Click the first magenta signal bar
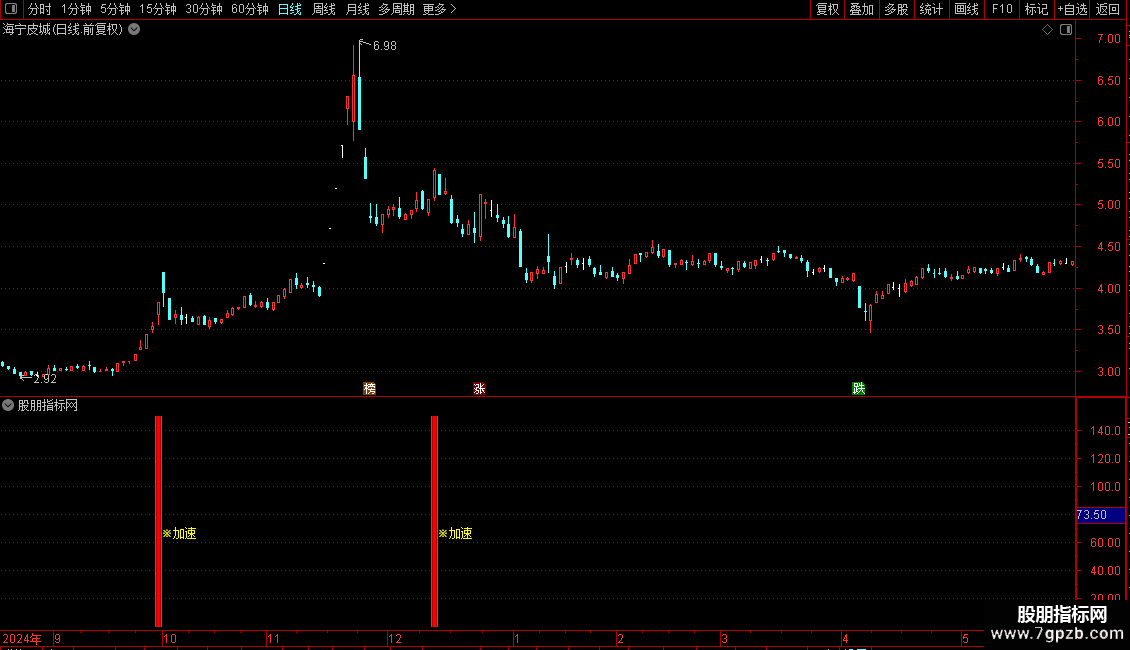The height and width of the screenshot is (650, 1130). 159,521
